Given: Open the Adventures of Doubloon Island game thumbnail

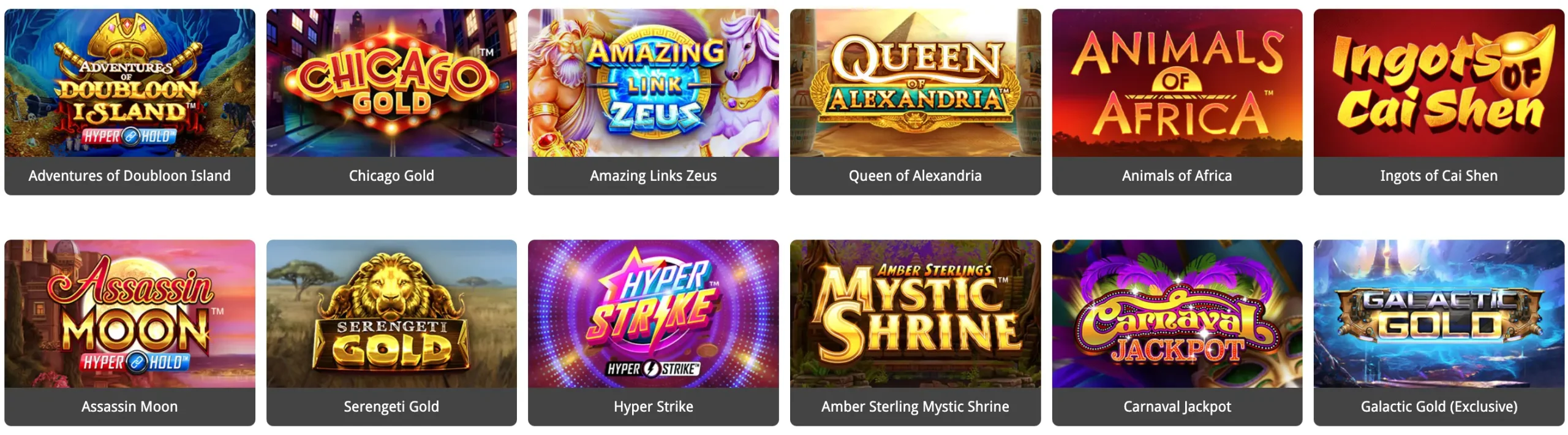Looking at the screenshot, I should [x=130, y=83].
